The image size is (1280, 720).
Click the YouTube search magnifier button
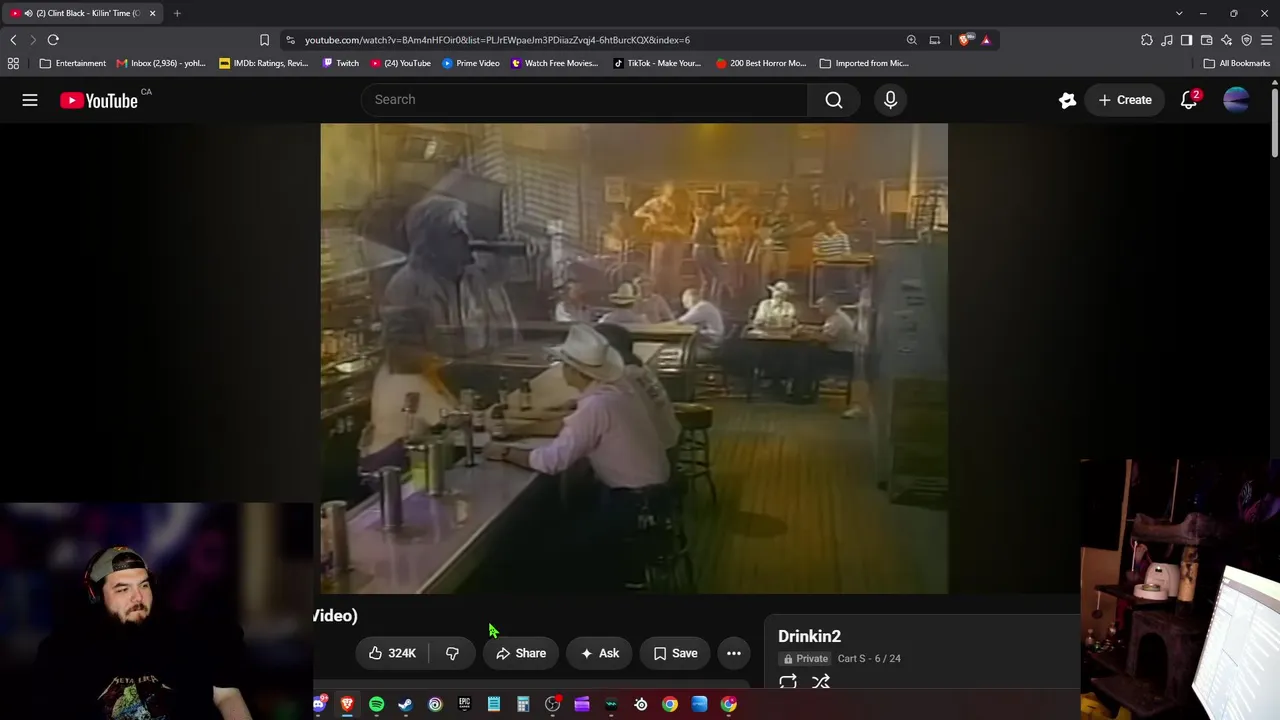pyautogui.click(x=834, y=100)
